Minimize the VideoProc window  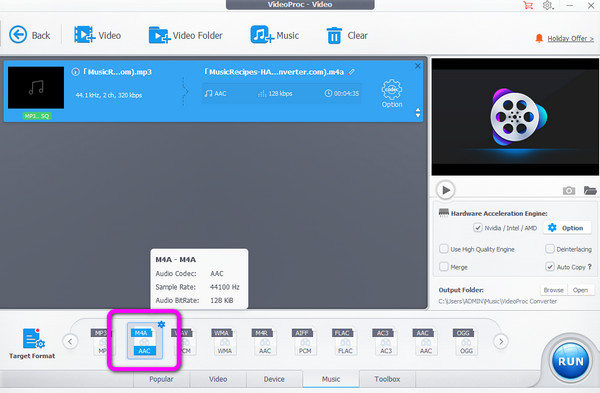[569, 5]
